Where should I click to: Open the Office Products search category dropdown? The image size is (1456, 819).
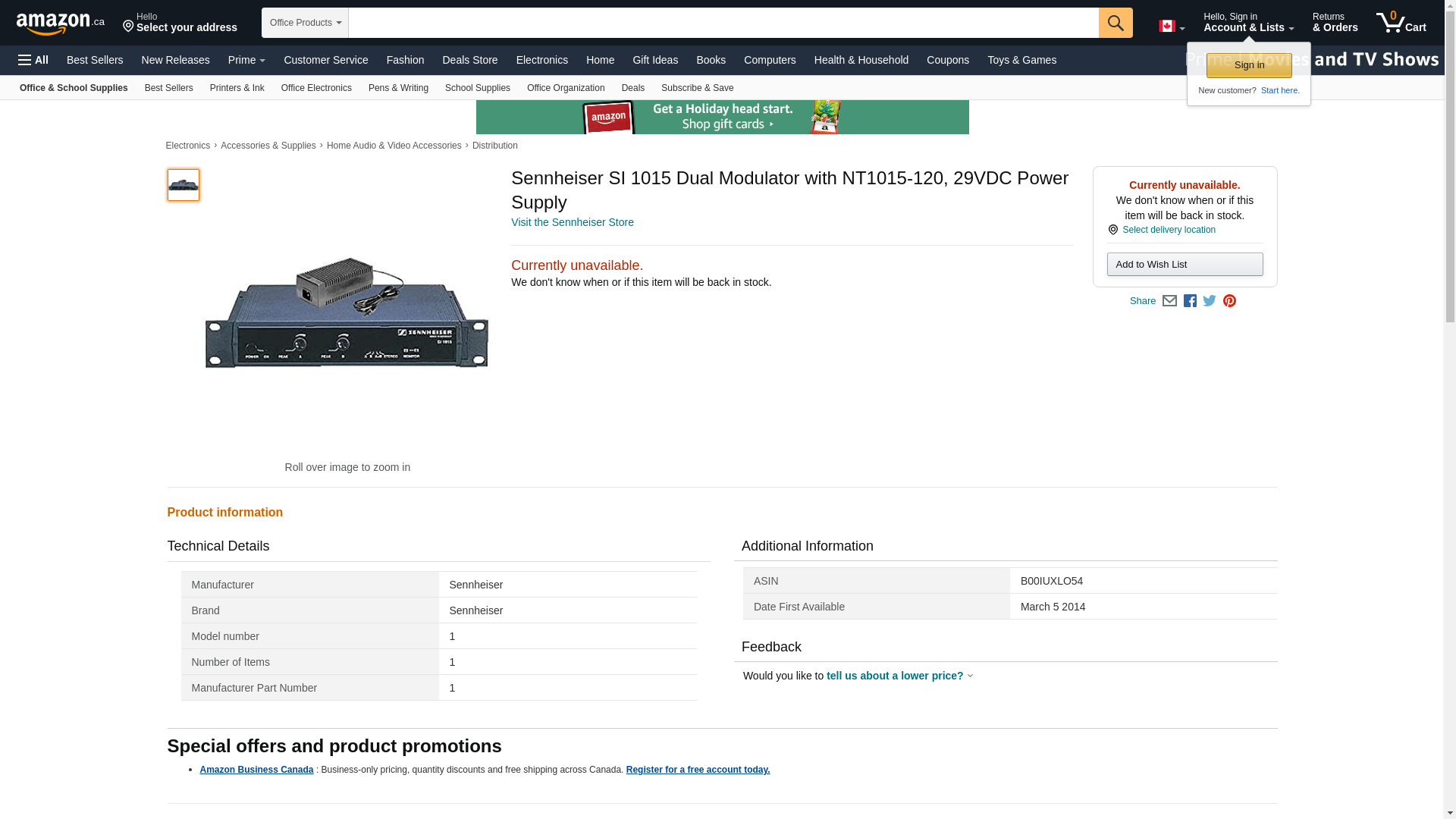click(x=305, y=23)
